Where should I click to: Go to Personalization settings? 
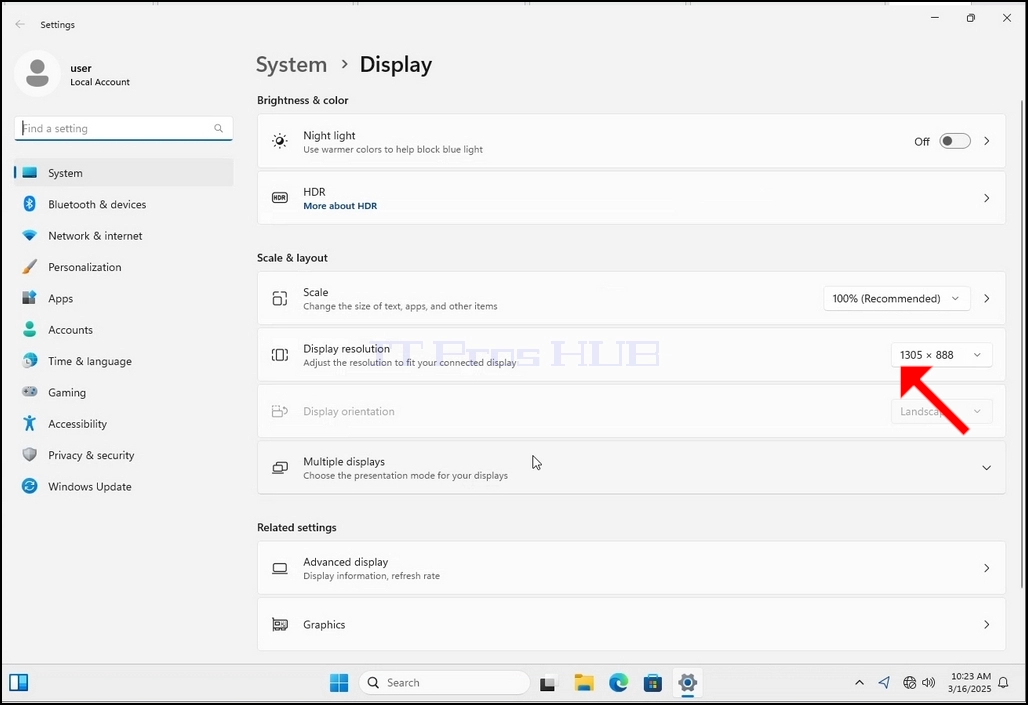tap(123, 267)
